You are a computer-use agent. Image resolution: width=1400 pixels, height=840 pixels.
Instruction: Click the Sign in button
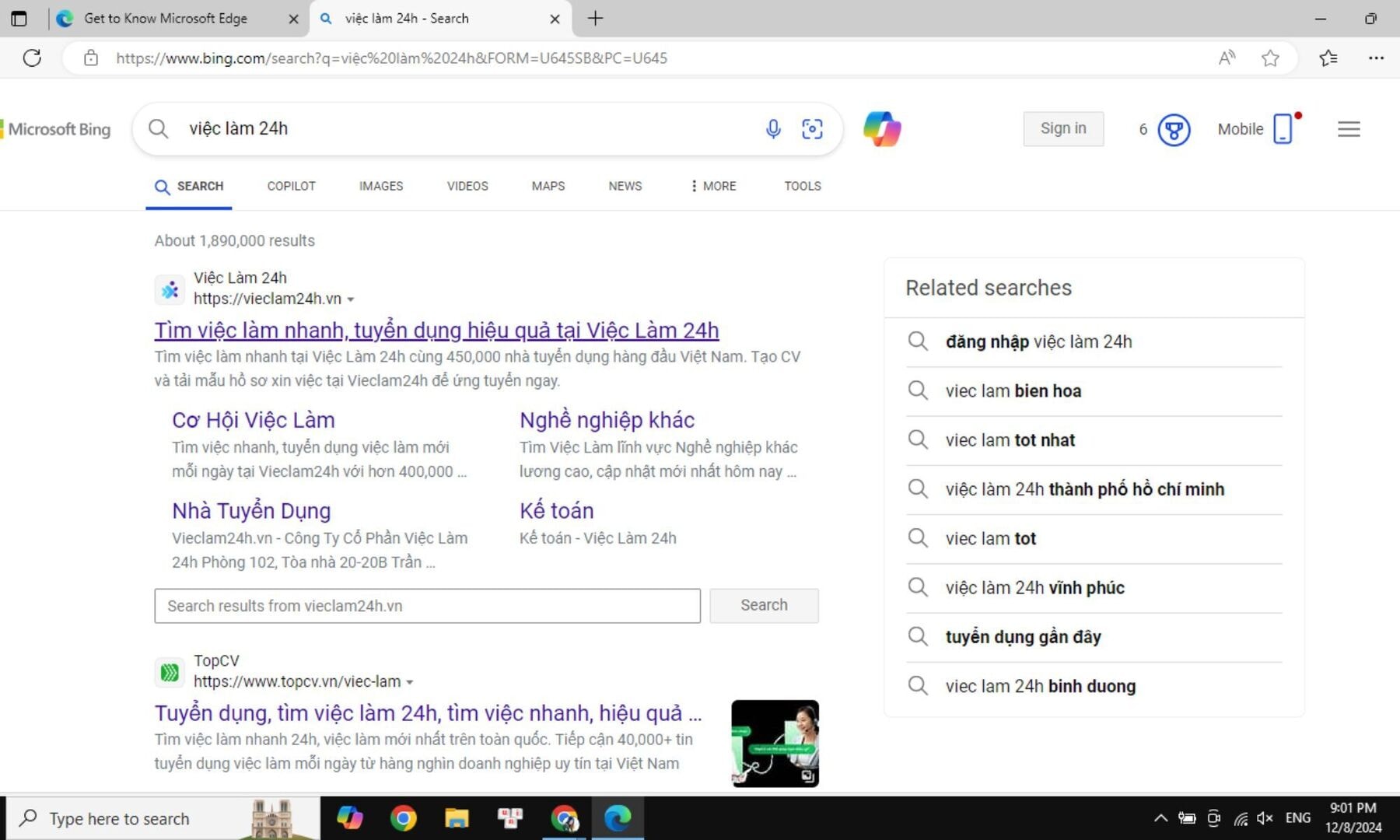[1063, 128]
